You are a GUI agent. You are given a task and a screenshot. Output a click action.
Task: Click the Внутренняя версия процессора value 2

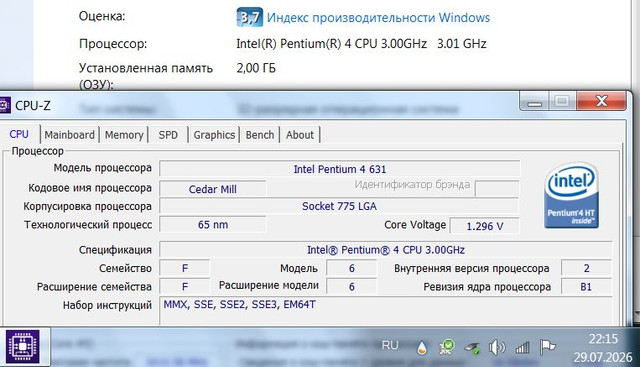[x=587, y=268]
